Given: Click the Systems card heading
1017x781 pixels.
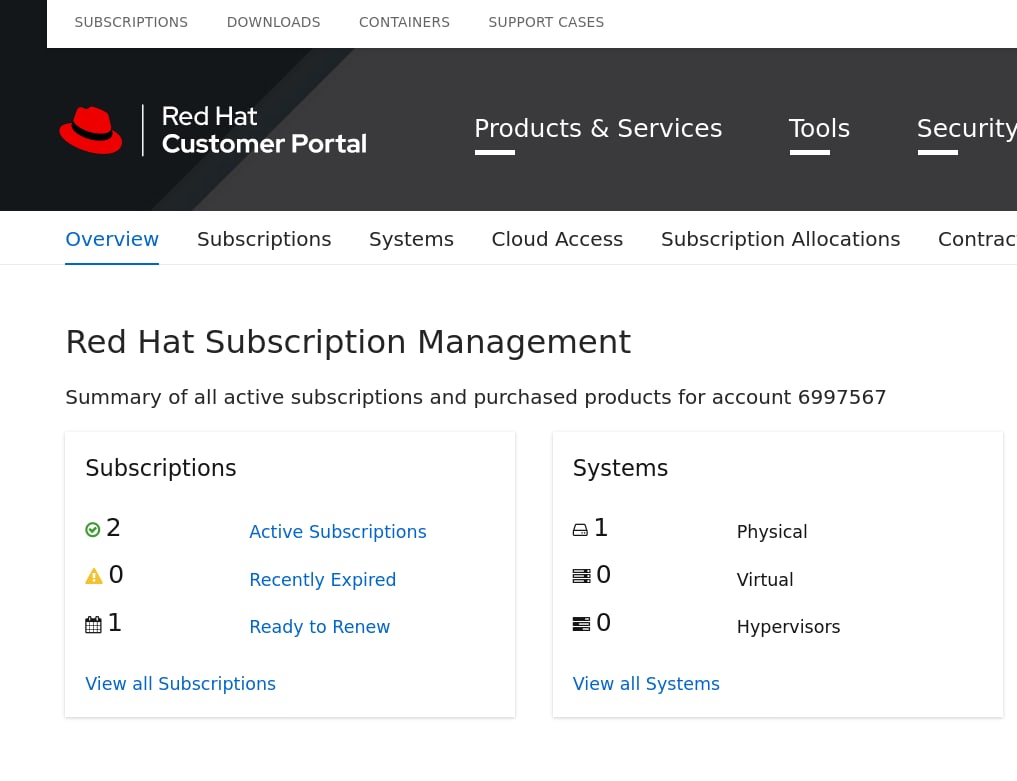Looking at the screenshot, I should coord(620,468).
